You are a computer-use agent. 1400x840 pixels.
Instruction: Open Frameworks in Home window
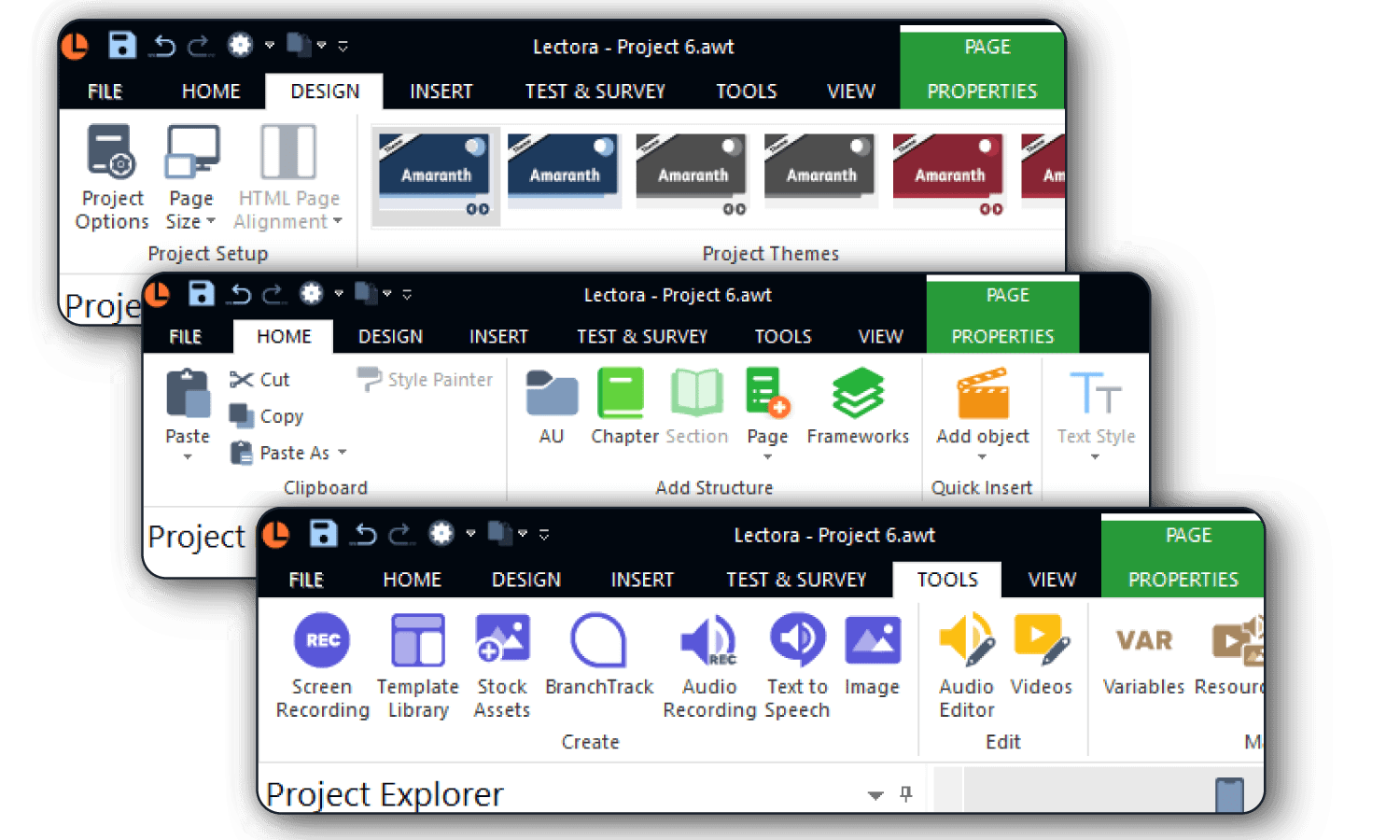(858, 407)
